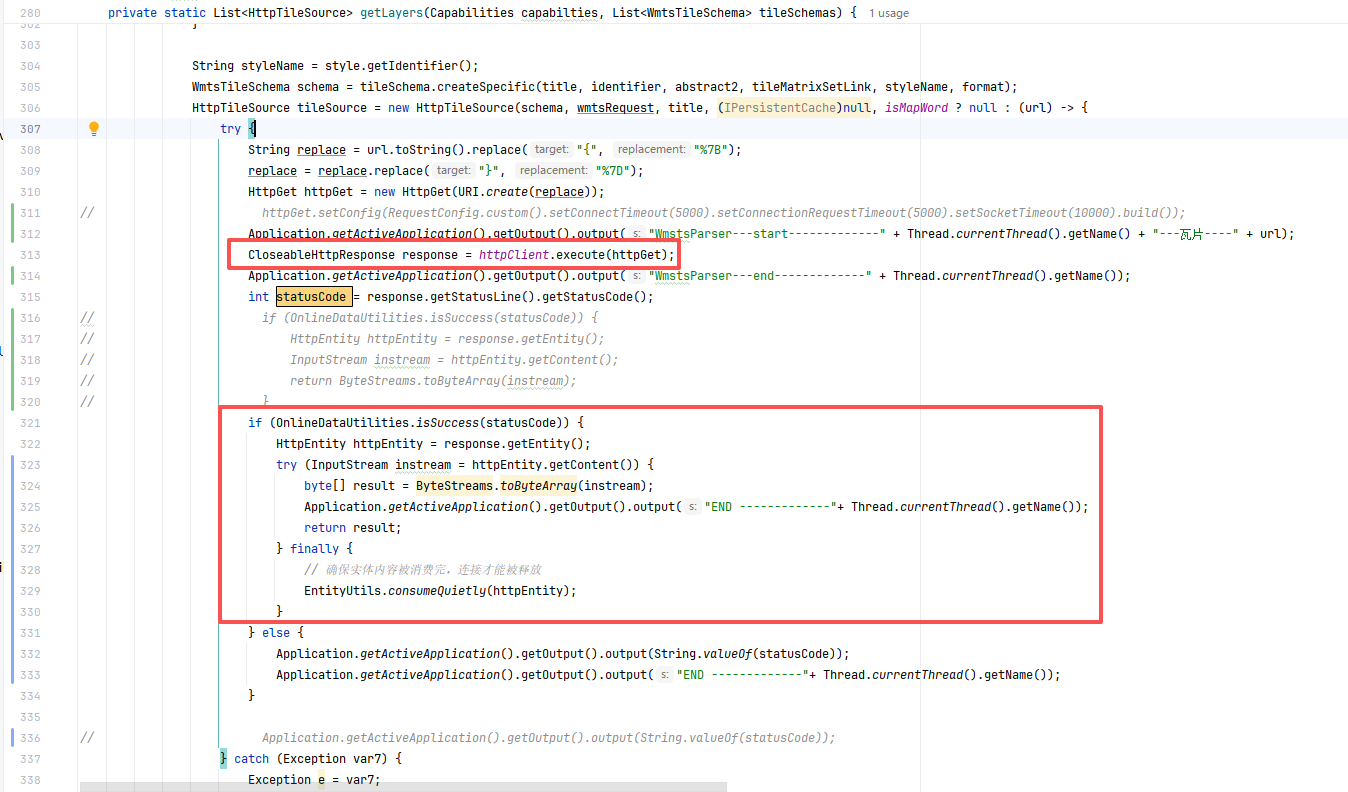Click line number 321 in the gutter

30,423
